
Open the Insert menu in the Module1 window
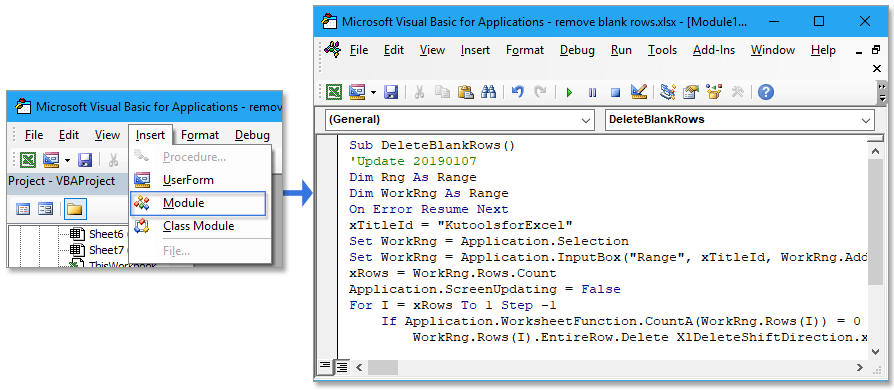[475, 50]
